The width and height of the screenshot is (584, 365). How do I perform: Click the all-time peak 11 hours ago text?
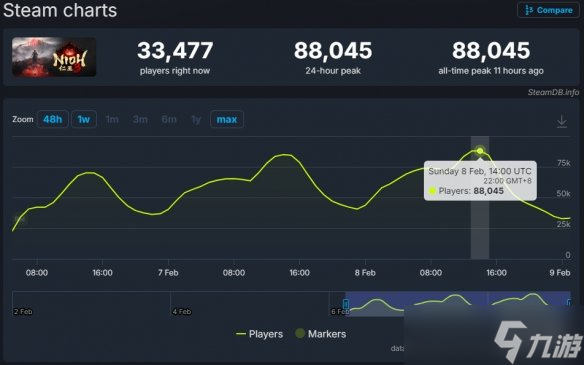(x=491, y=71)
